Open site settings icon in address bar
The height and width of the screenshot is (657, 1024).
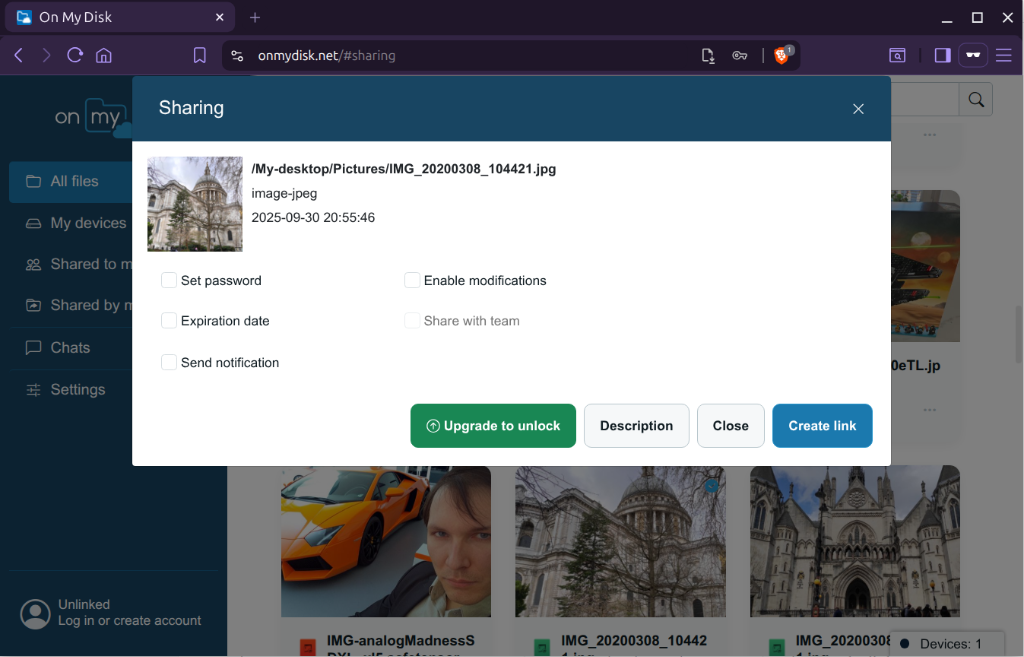pyautogui.click(x=238, y=56)
